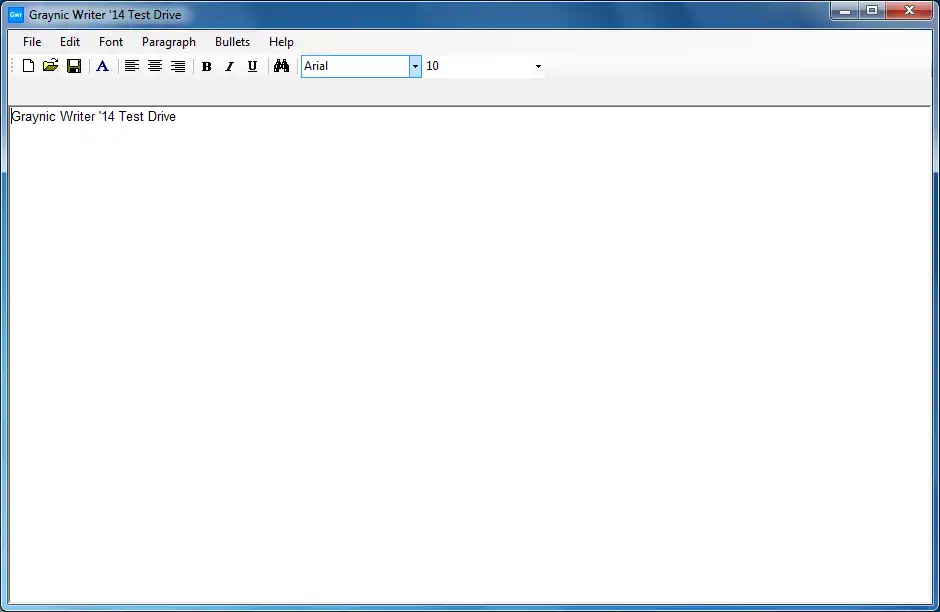Toggle bold formatting
Image resolution: width=940 pixels, height=612 pixels.
pyautogui.click(x=207, y=67)
